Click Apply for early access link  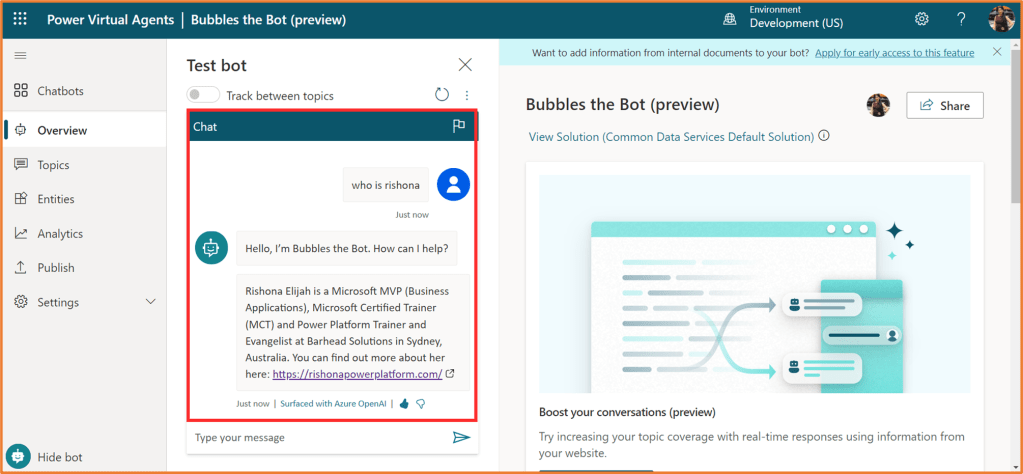[894, 52]
